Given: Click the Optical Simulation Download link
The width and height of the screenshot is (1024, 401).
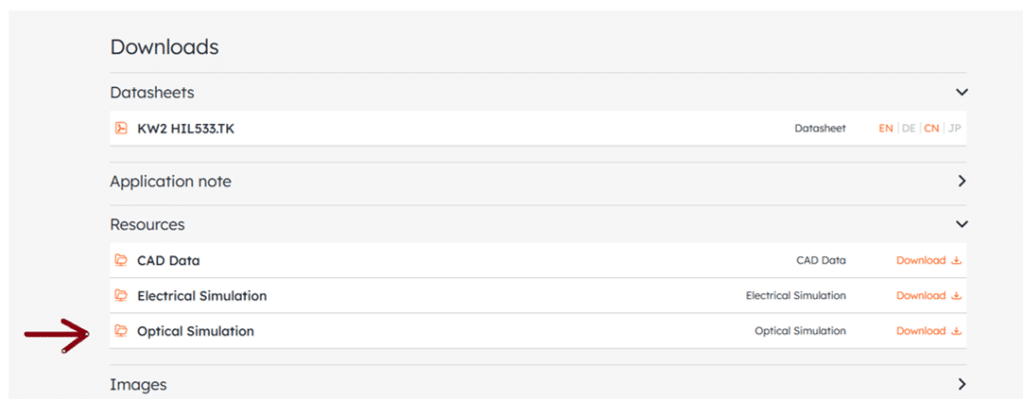Looking at the screenshot, I should [921, 331].
